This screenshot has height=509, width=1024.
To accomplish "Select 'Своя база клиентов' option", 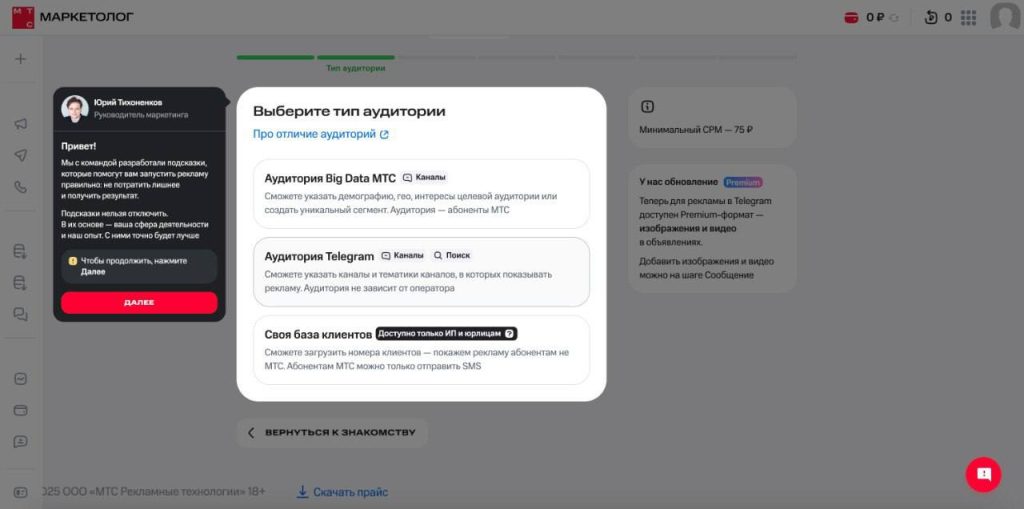I will click(x=421, y=349).
